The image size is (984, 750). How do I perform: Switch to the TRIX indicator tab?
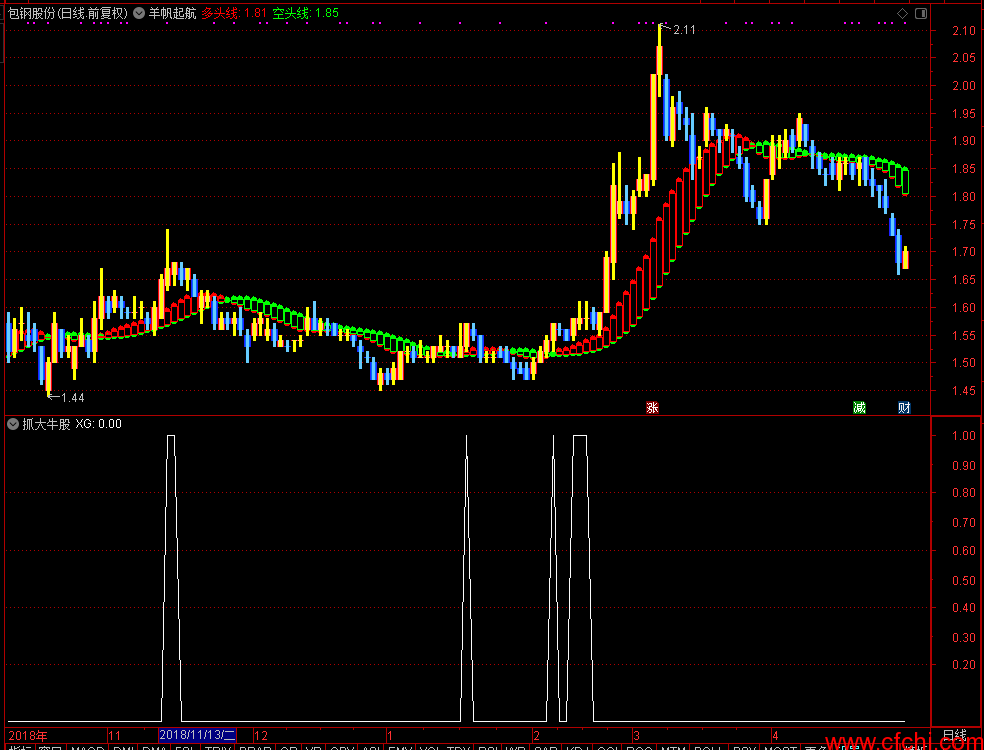tap(218, 747)
